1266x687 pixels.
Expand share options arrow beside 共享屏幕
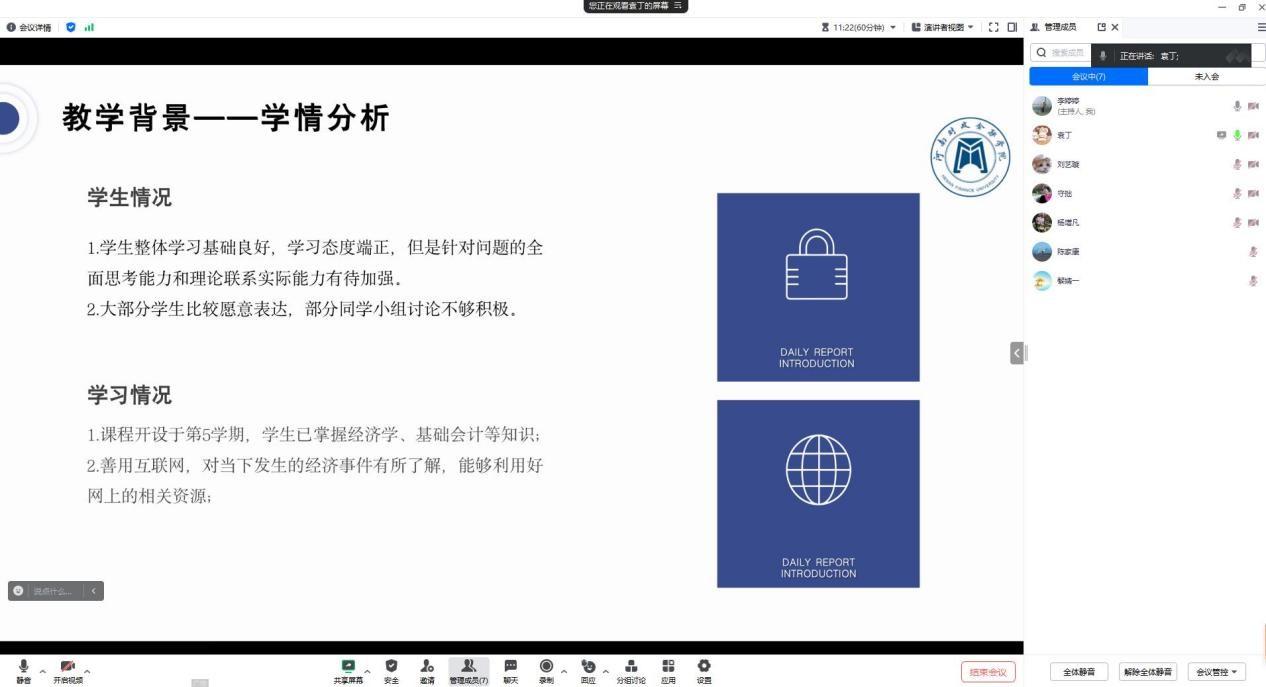point(367,670)
